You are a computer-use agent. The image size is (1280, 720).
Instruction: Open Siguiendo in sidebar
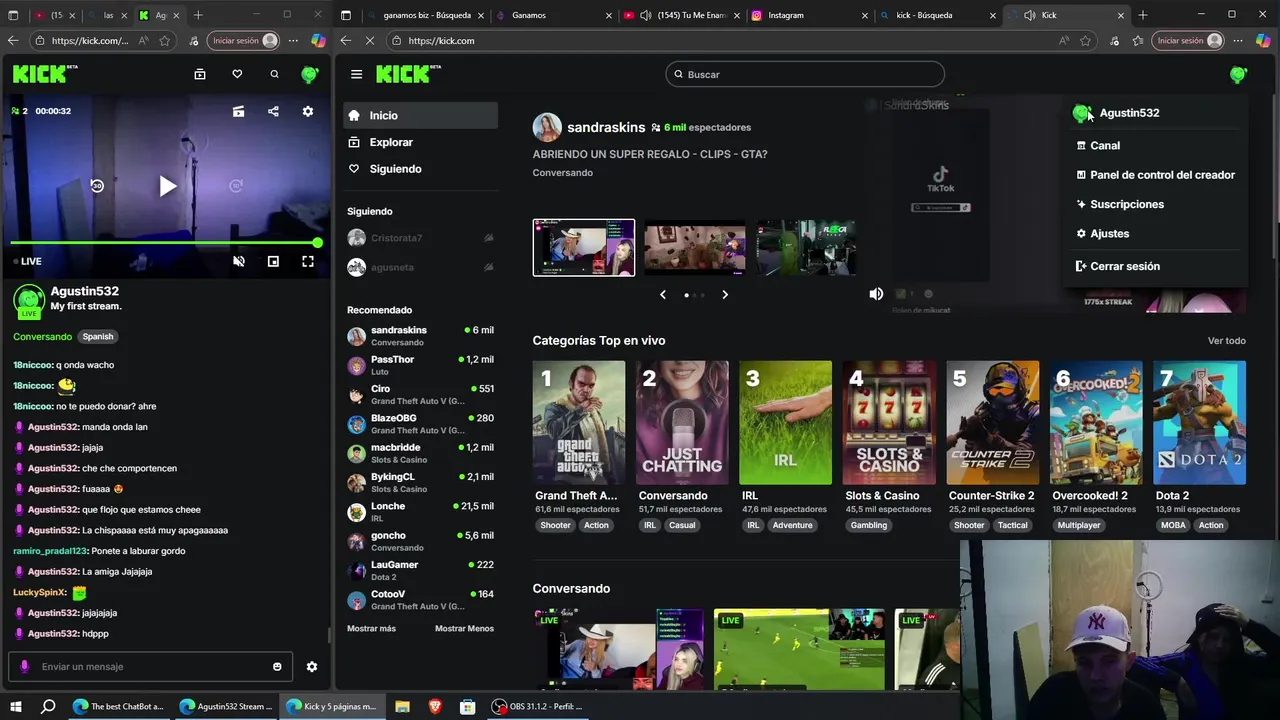pyautogui.click(x=420, y=169)
